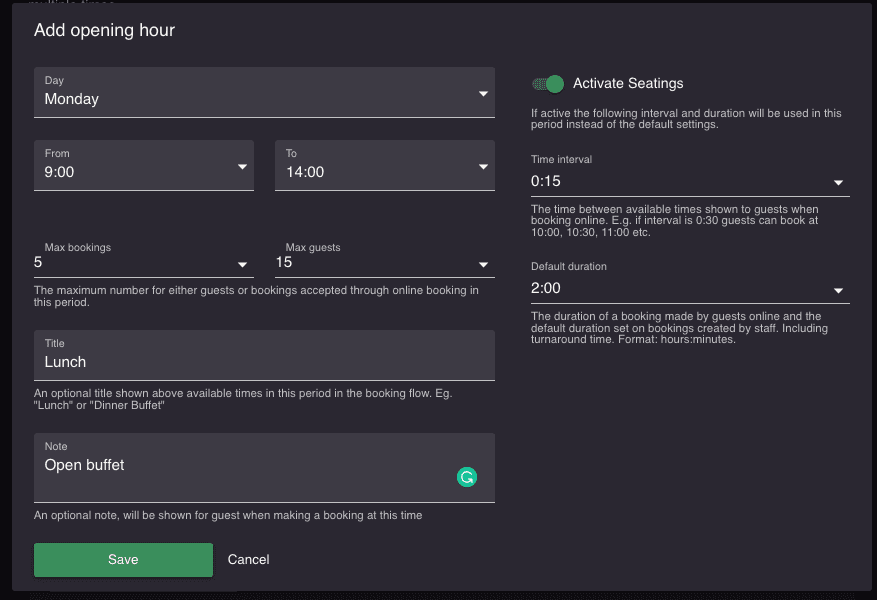
Task: Select the 14:00 To time value
Action: 305,172
